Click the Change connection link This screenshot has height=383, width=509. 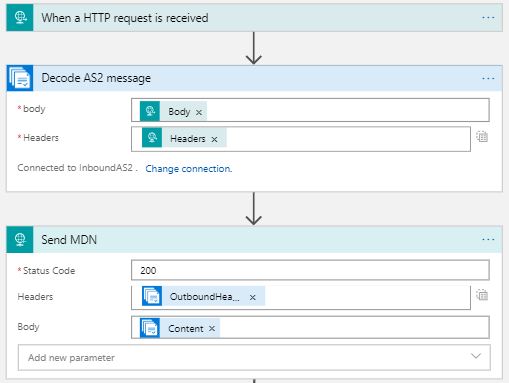pyautogui.click(x=189, y=169)
